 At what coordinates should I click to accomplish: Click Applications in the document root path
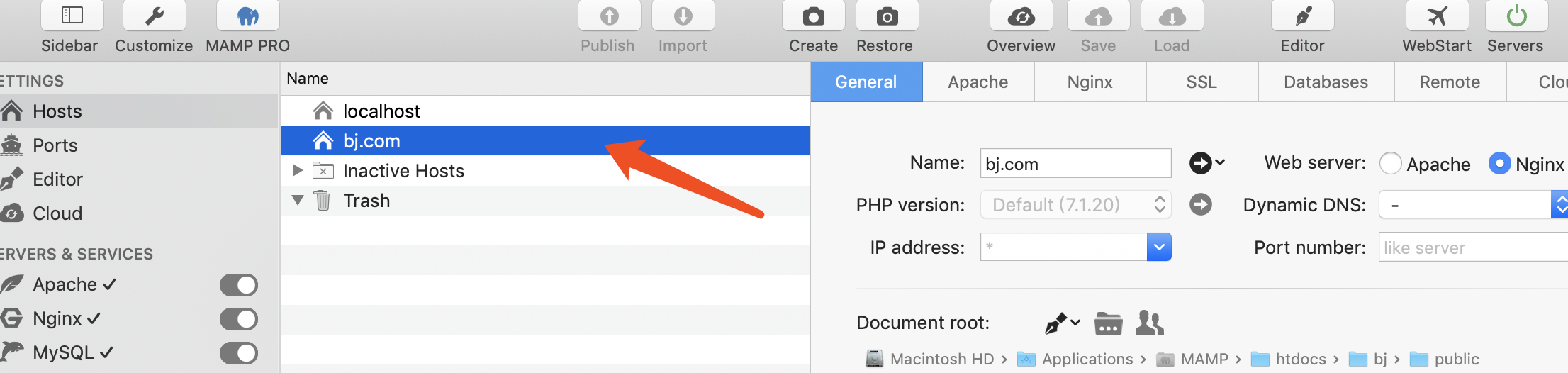click(1075, 359)
